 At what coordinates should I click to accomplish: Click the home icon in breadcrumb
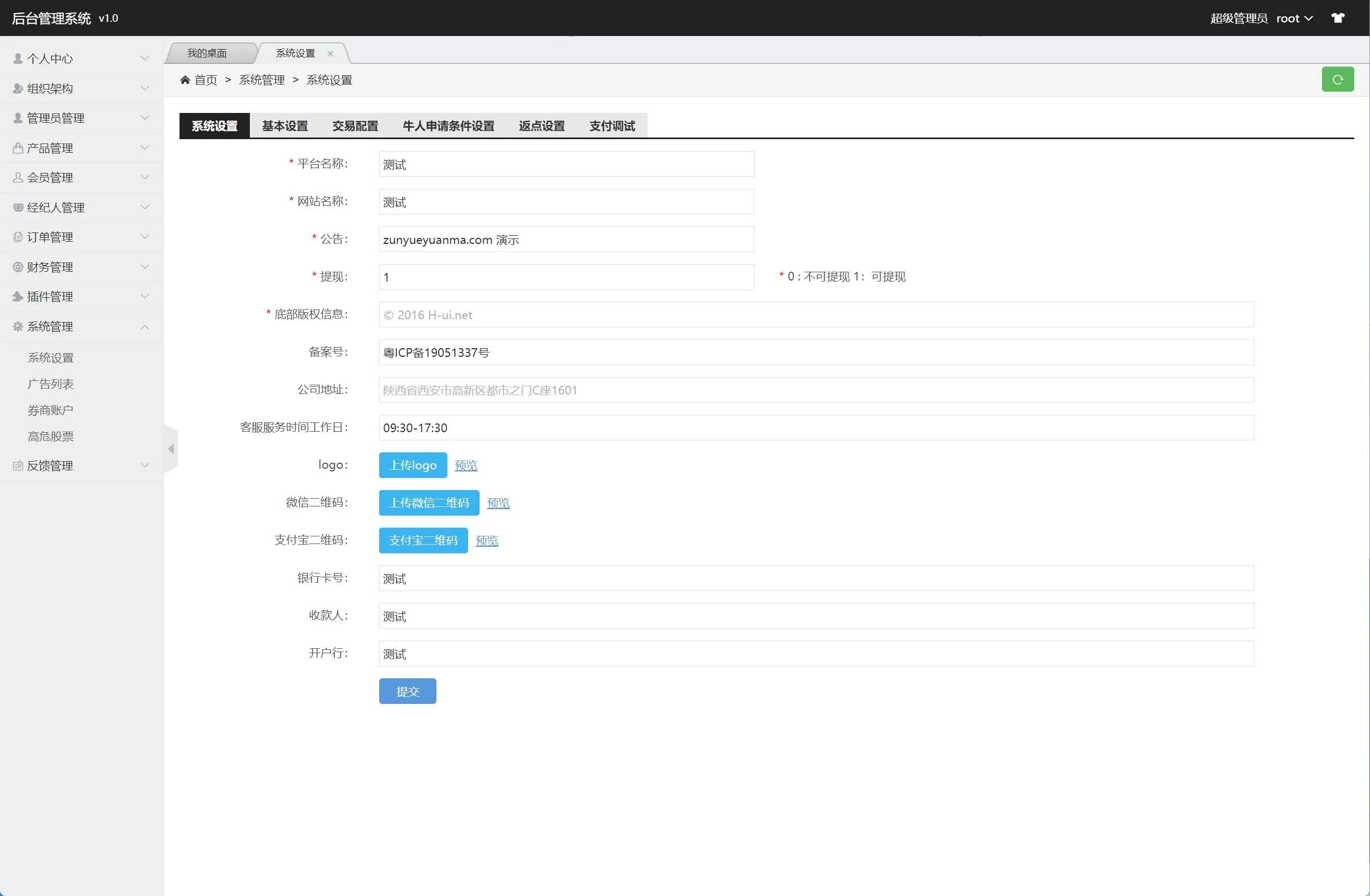(185, 80)
